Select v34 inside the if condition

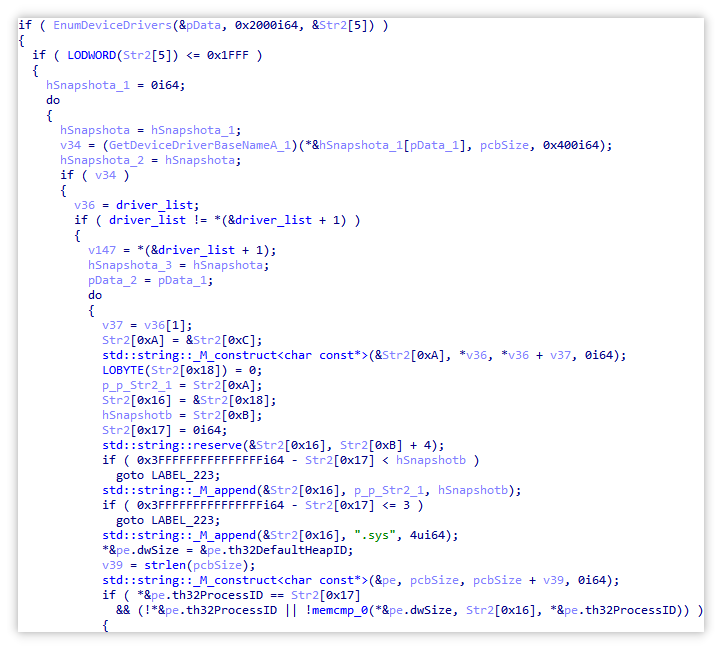[x=105, y=175]
